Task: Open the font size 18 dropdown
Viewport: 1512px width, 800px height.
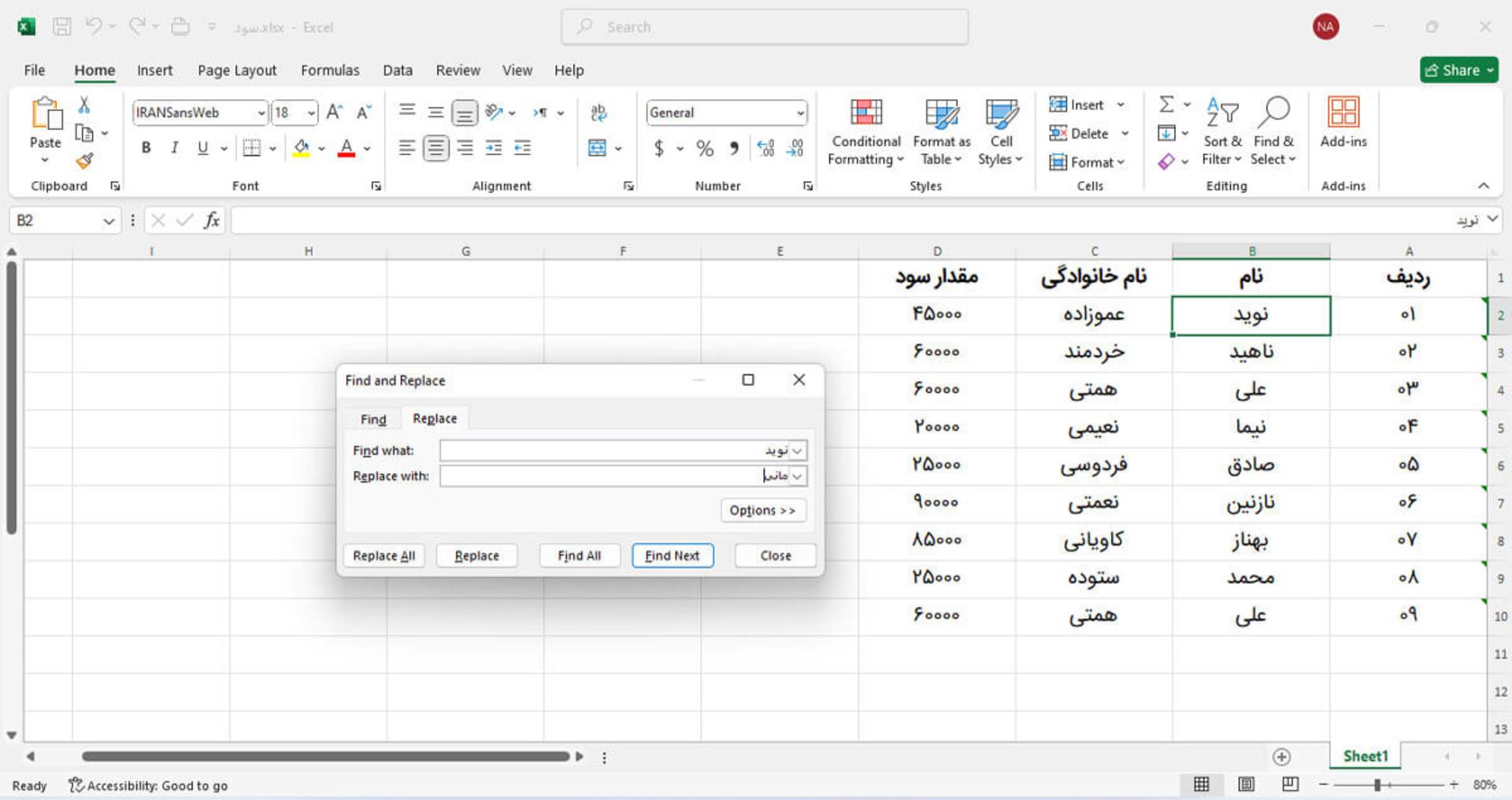Action: pos(311,113)
